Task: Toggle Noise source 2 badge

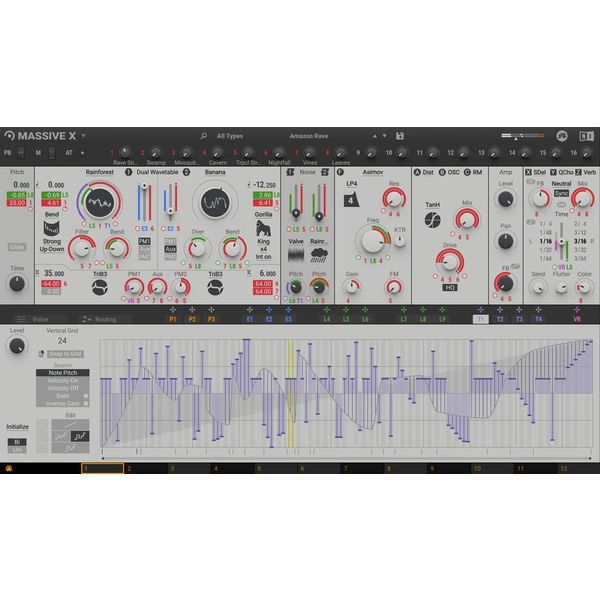Action: (x=325, y=172)
